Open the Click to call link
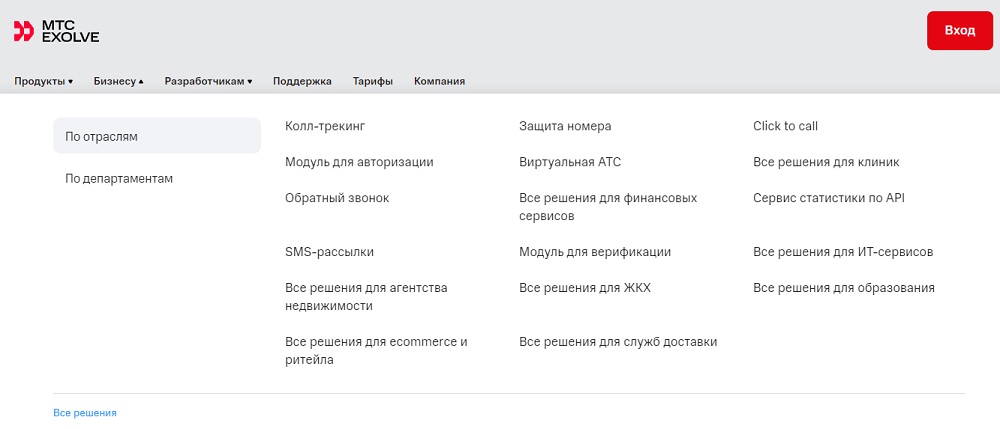 click(x=785, y=126)
